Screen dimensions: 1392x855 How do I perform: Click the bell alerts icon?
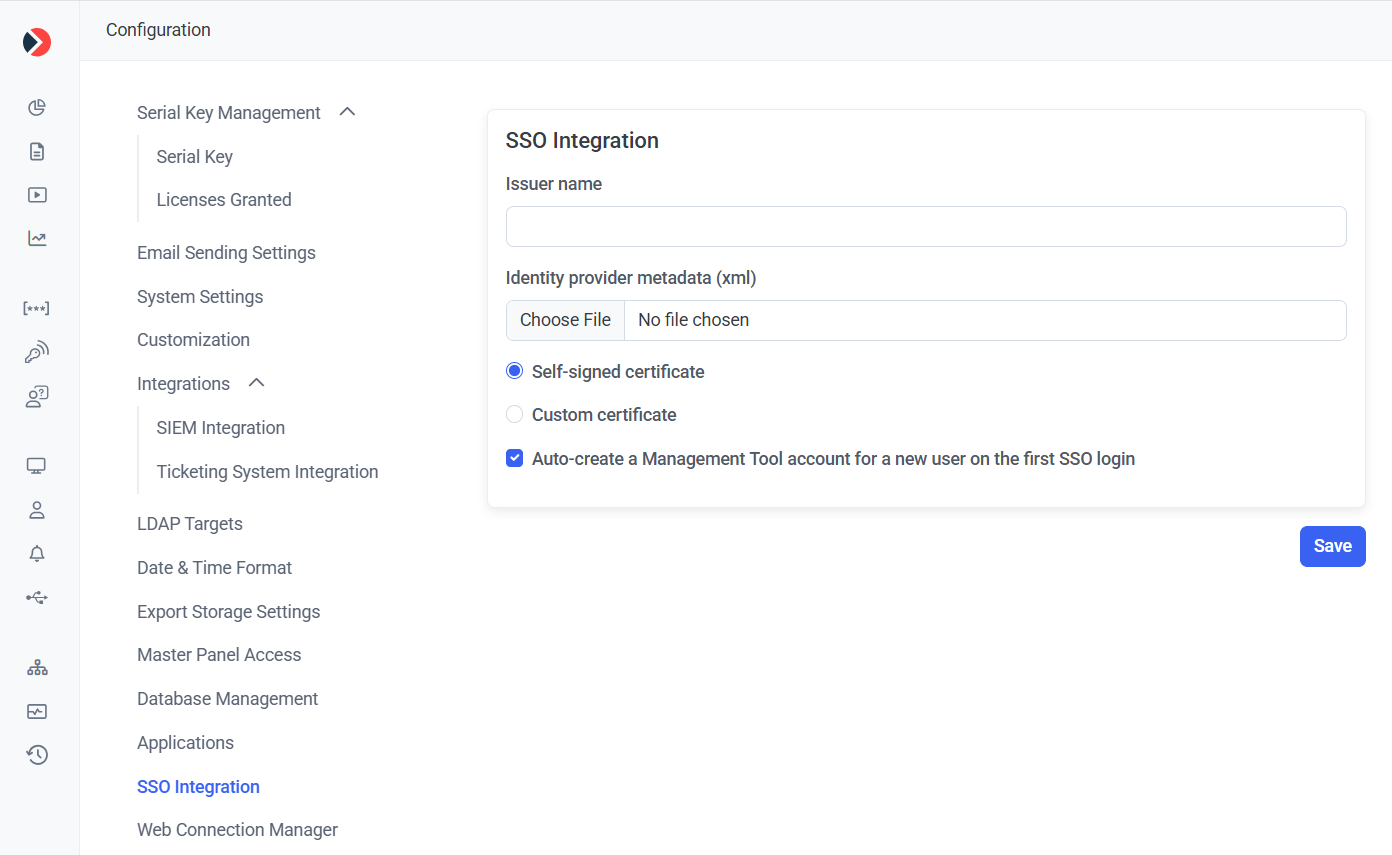pos(37,554)
